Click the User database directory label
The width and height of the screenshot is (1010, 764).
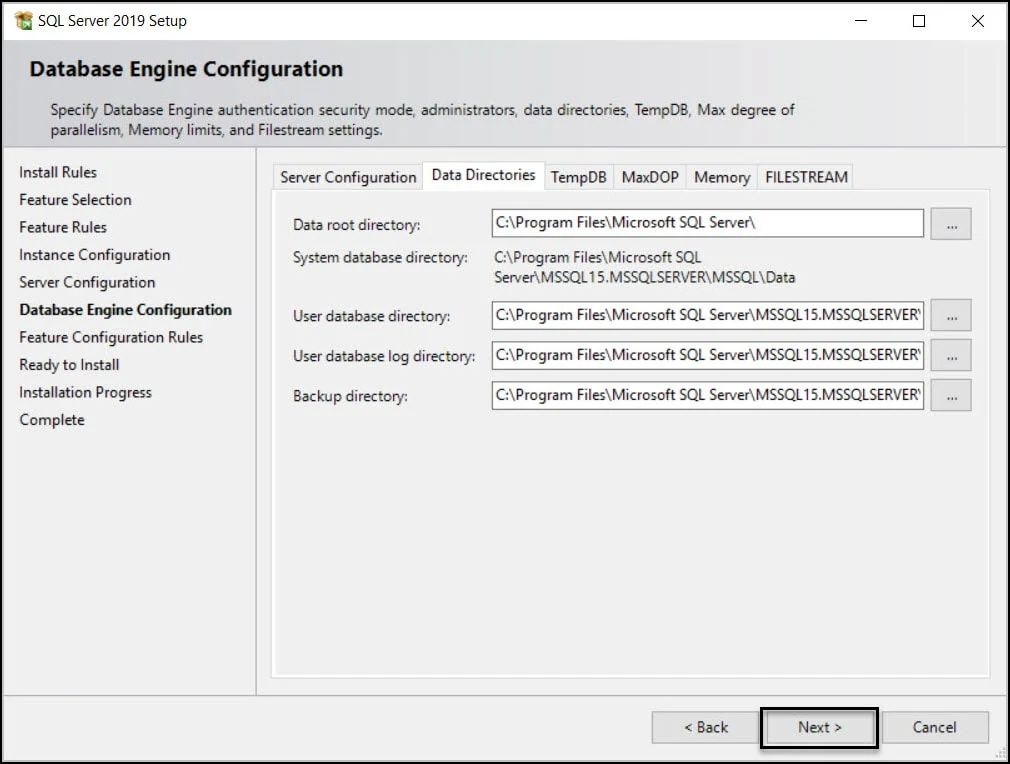click(371, 316)
